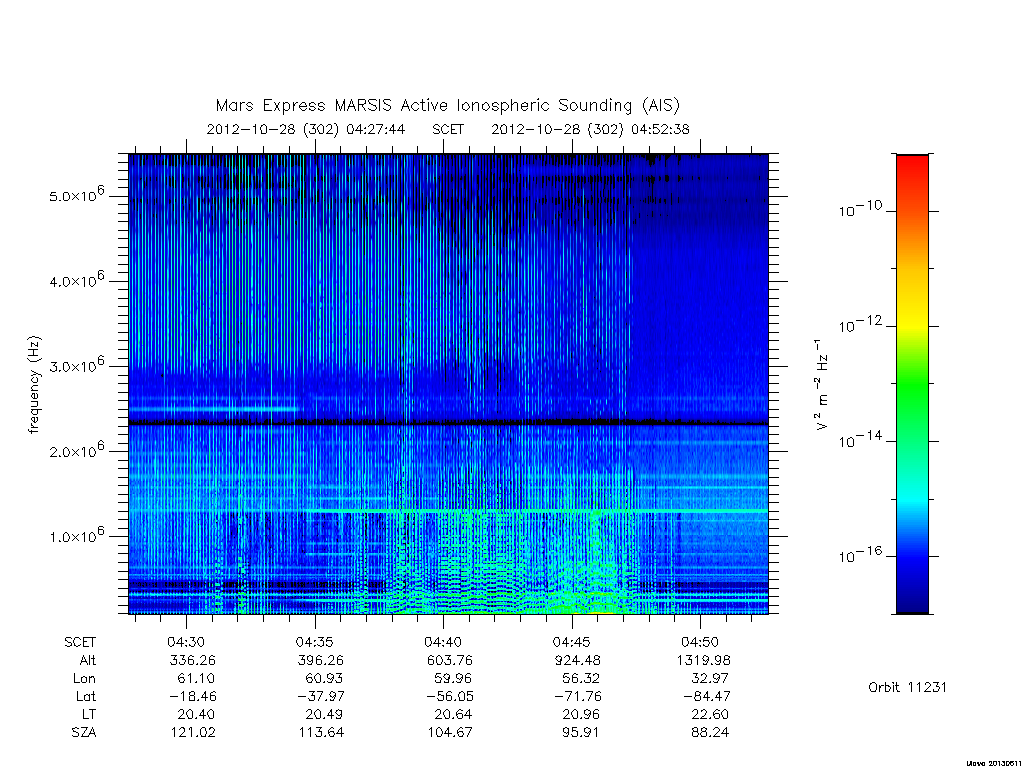Click local time value '20.49'
Viewport: 1024px width, 768px height.
coord(324,714)
